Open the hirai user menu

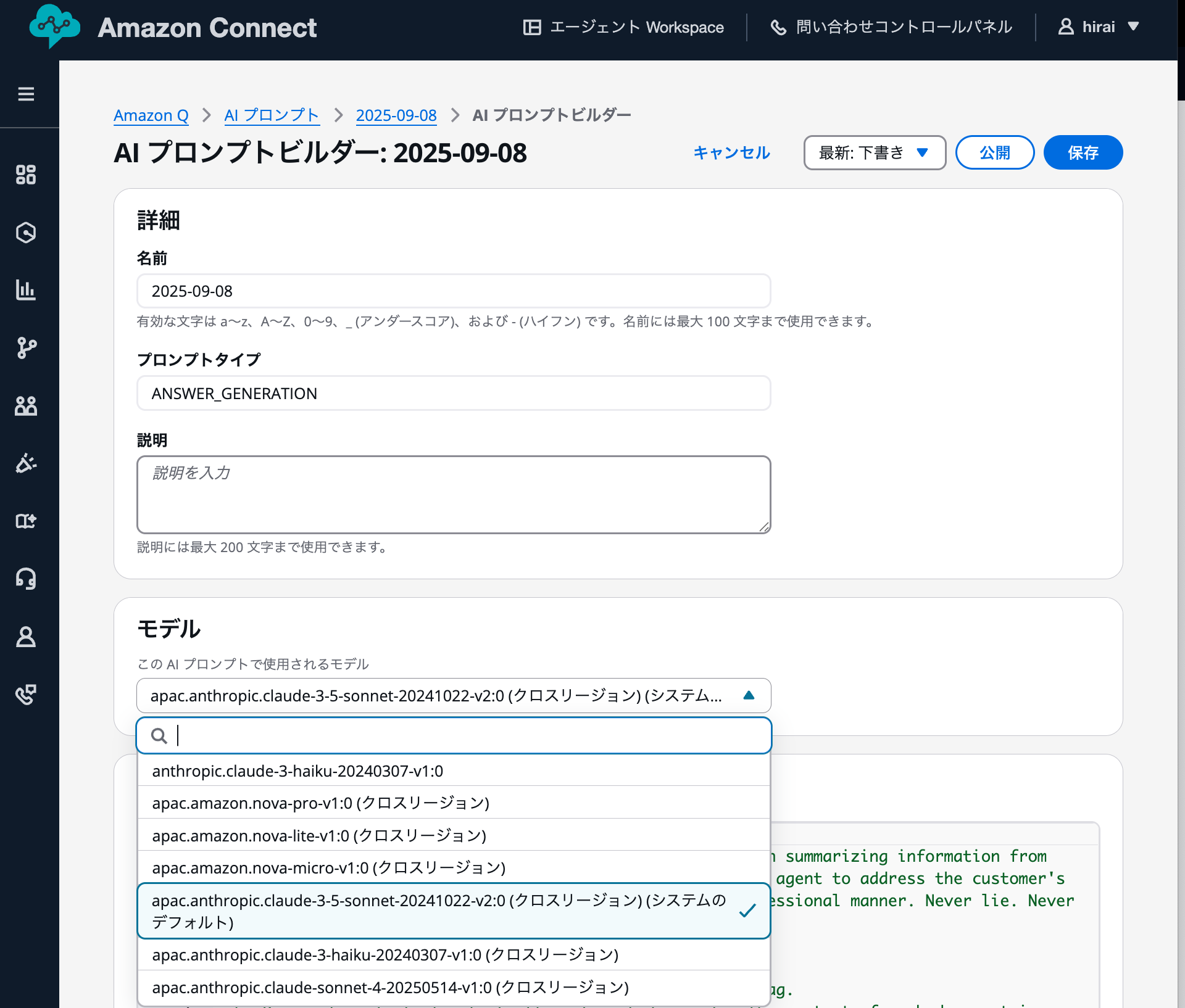1099,27
